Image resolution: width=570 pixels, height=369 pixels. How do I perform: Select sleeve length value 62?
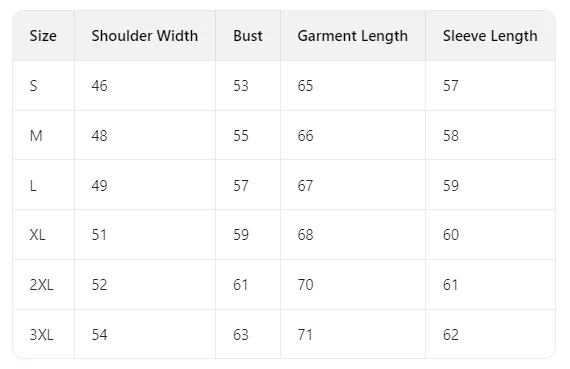(451, 335)
